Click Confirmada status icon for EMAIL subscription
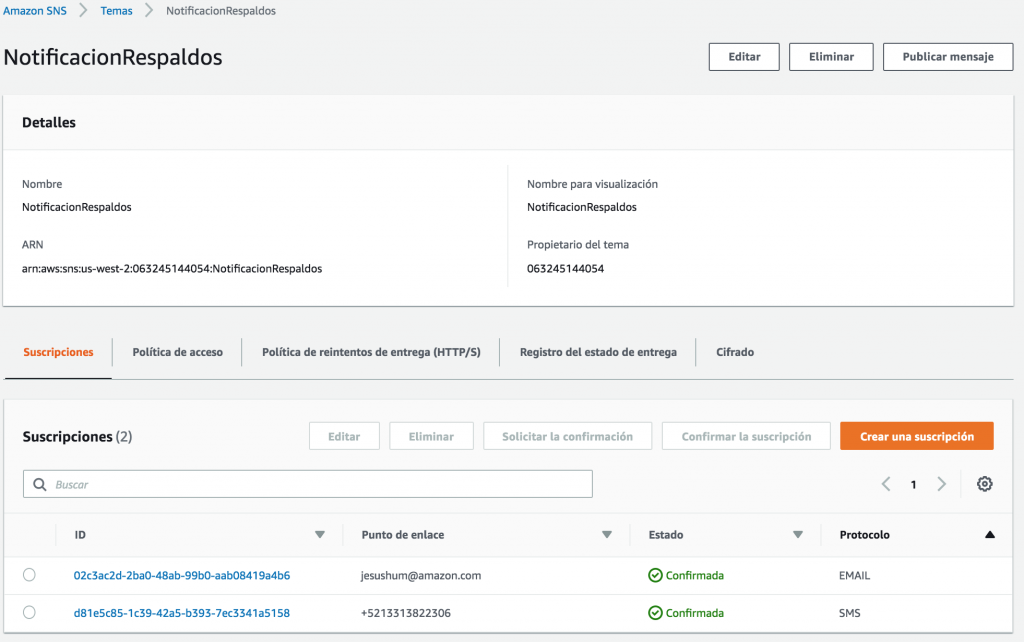This screenshot has width=1024, height=642. click(655, 575)
